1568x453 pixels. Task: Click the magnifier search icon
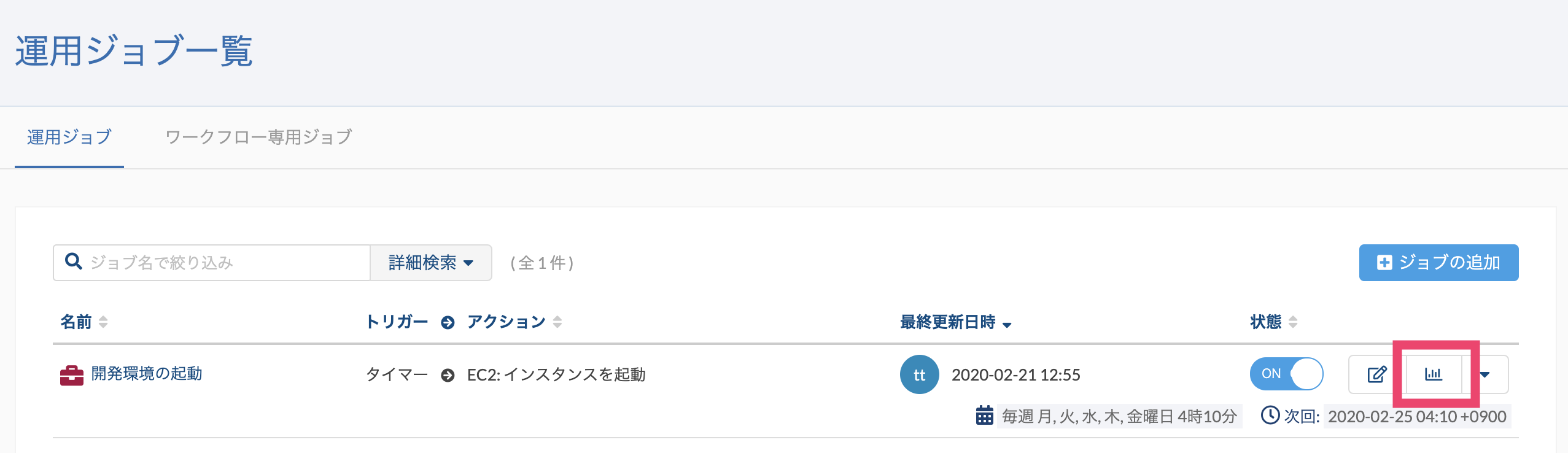pos(74,262)
